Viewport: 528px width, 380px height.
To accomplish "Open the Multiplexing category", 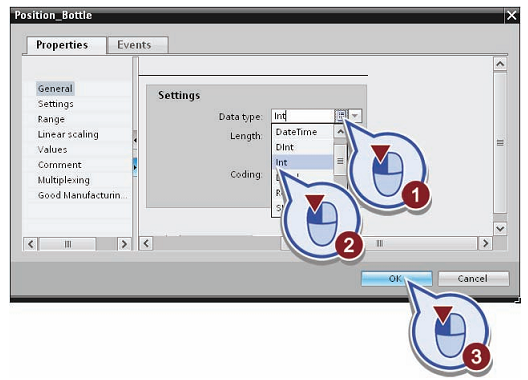I will click(x=64, y=180).
